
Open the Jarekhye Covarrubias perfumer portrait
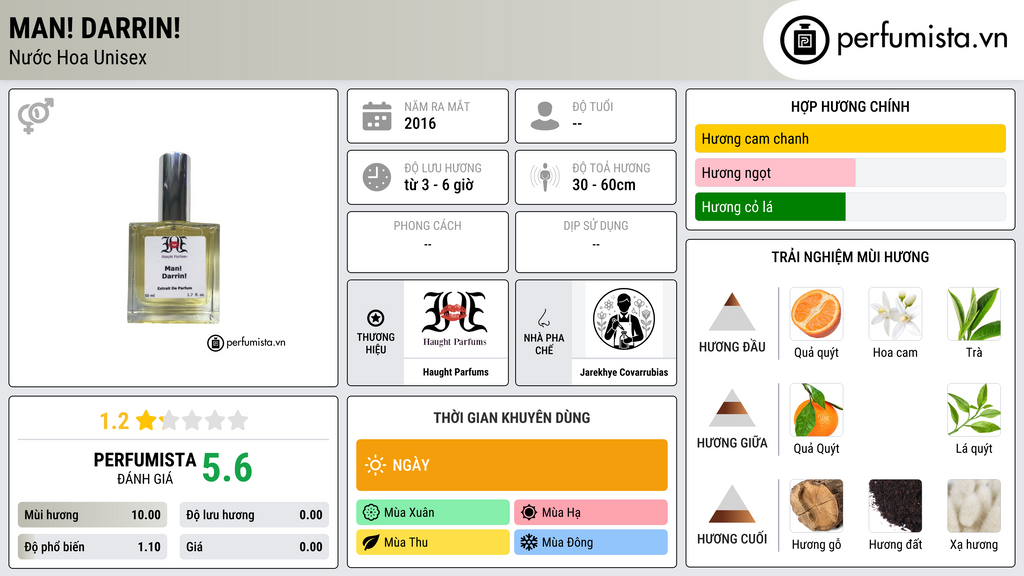[624, 319]
